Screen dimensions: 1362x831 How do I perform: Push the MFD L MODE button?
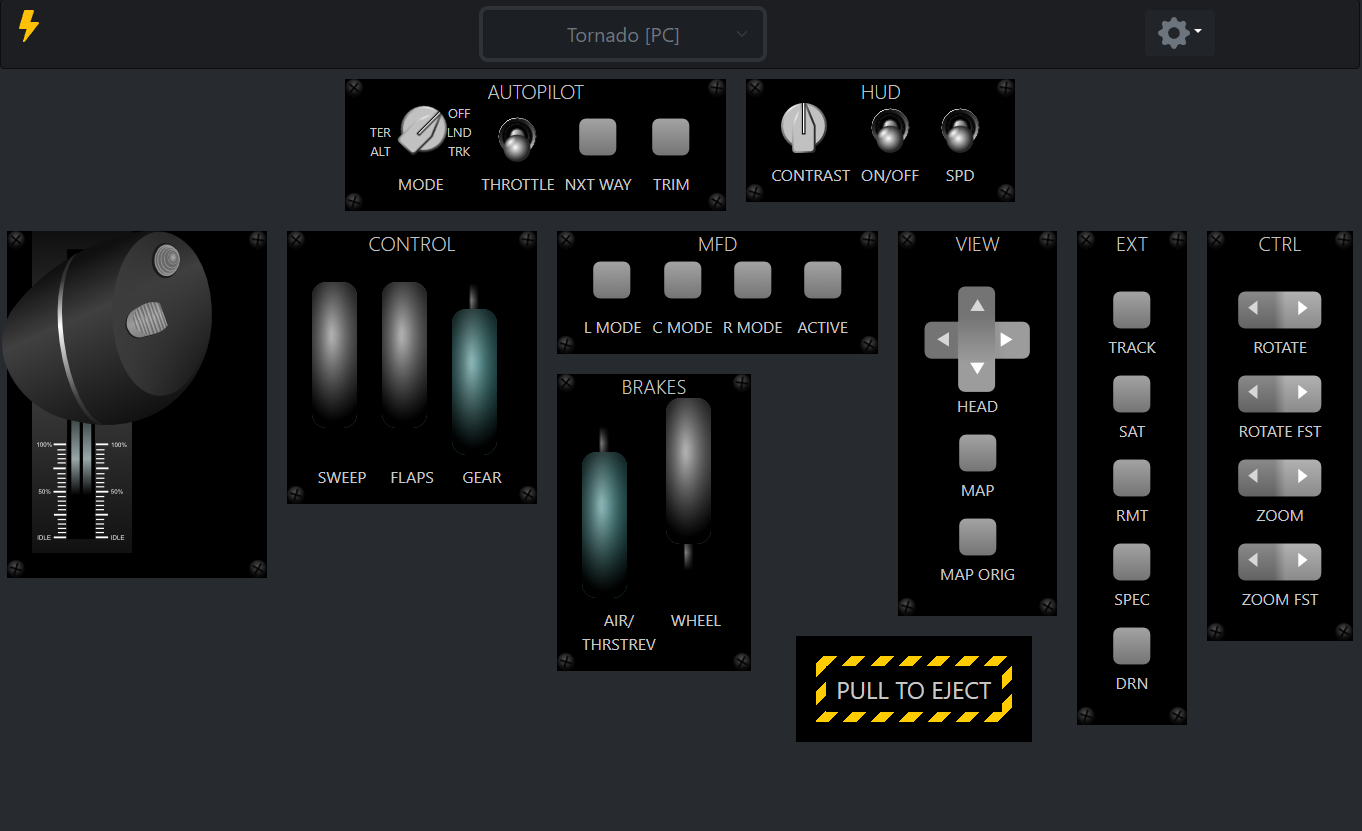[612, 280]
